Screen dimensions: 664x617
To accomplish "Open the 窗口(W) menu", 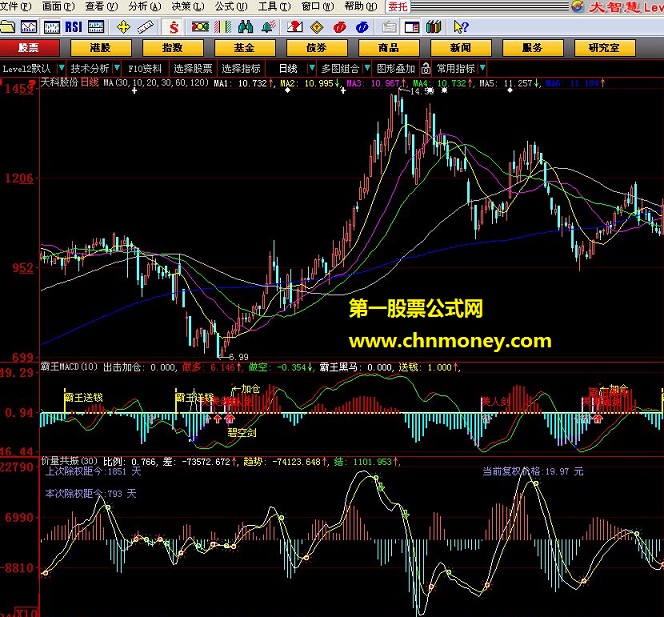I will 318,6.
